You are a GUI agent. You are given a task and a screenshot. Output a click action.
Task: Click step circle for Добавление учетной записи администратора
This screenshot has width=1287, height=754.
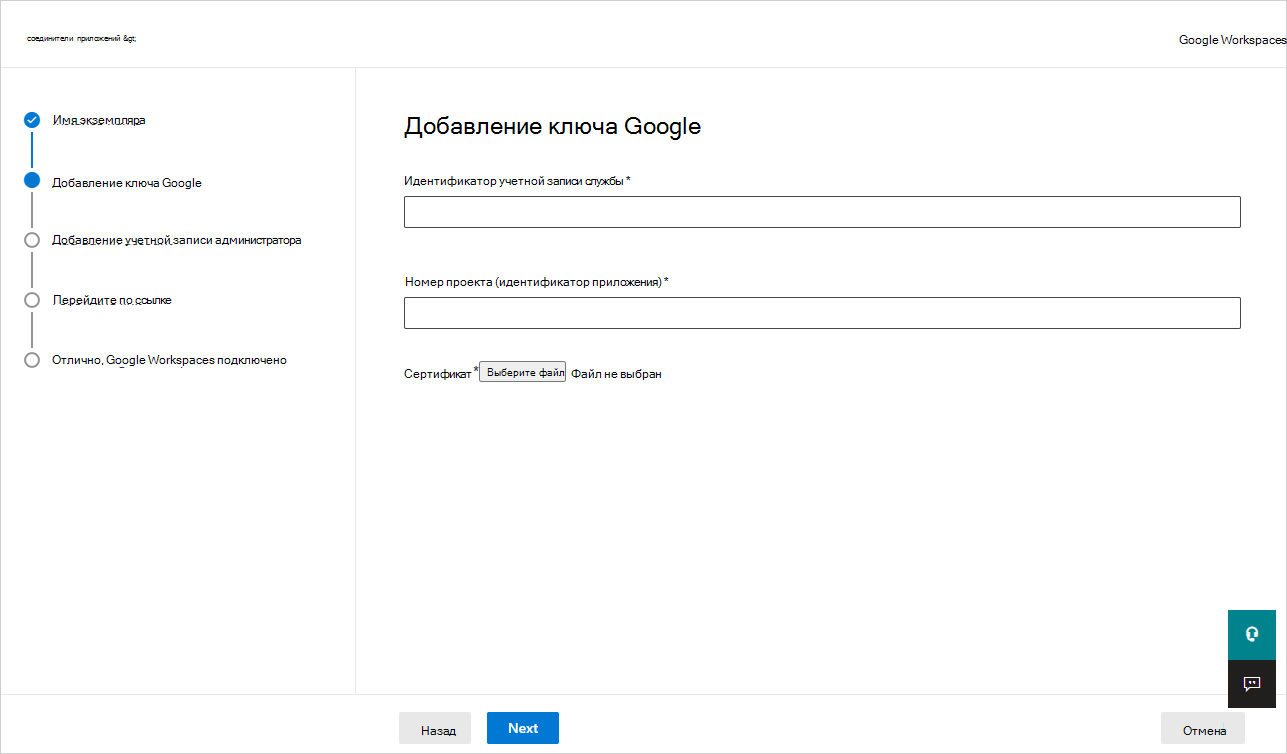pos(32,240)
